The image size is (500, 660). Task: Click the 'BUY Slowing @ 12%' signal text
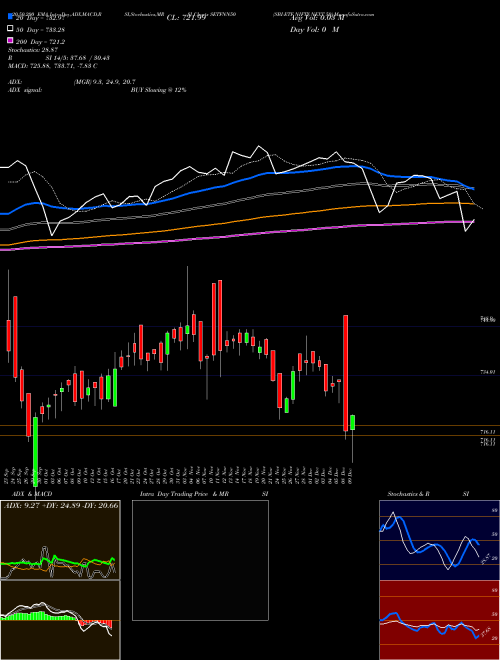158,90
